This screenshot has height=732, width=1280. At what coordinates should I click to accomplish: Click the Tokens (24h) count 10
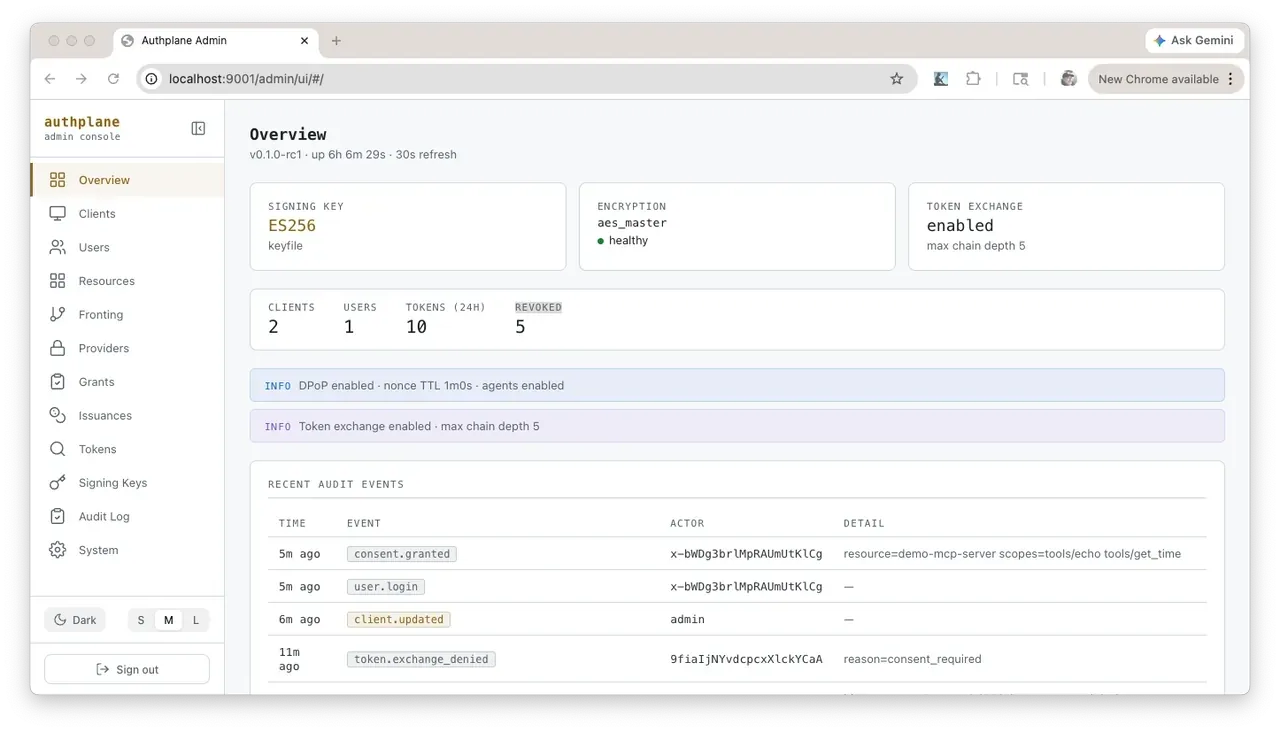(416, 327)
